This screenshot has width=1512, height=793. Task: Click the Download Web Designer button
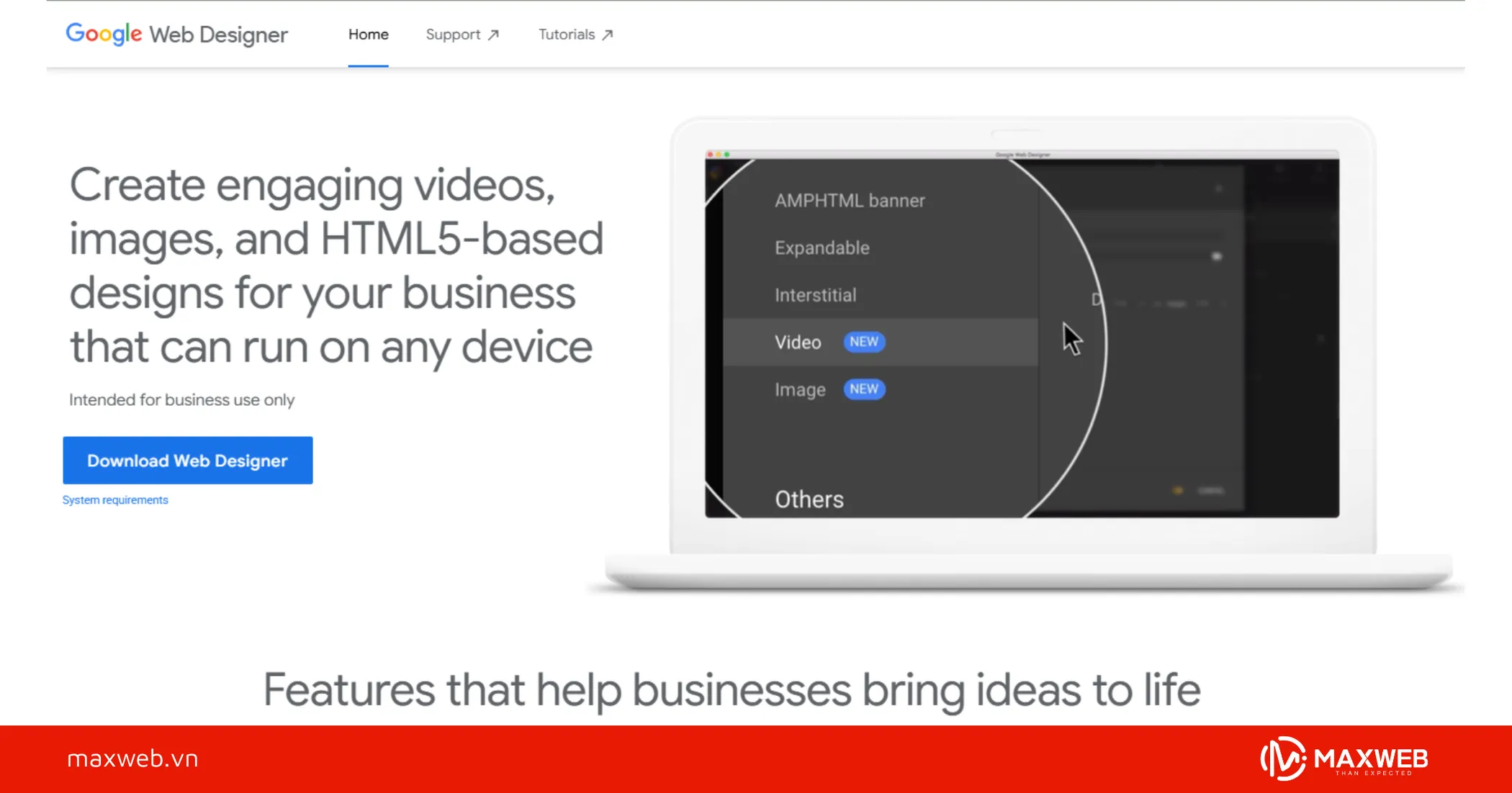click(x=187, y=461)
